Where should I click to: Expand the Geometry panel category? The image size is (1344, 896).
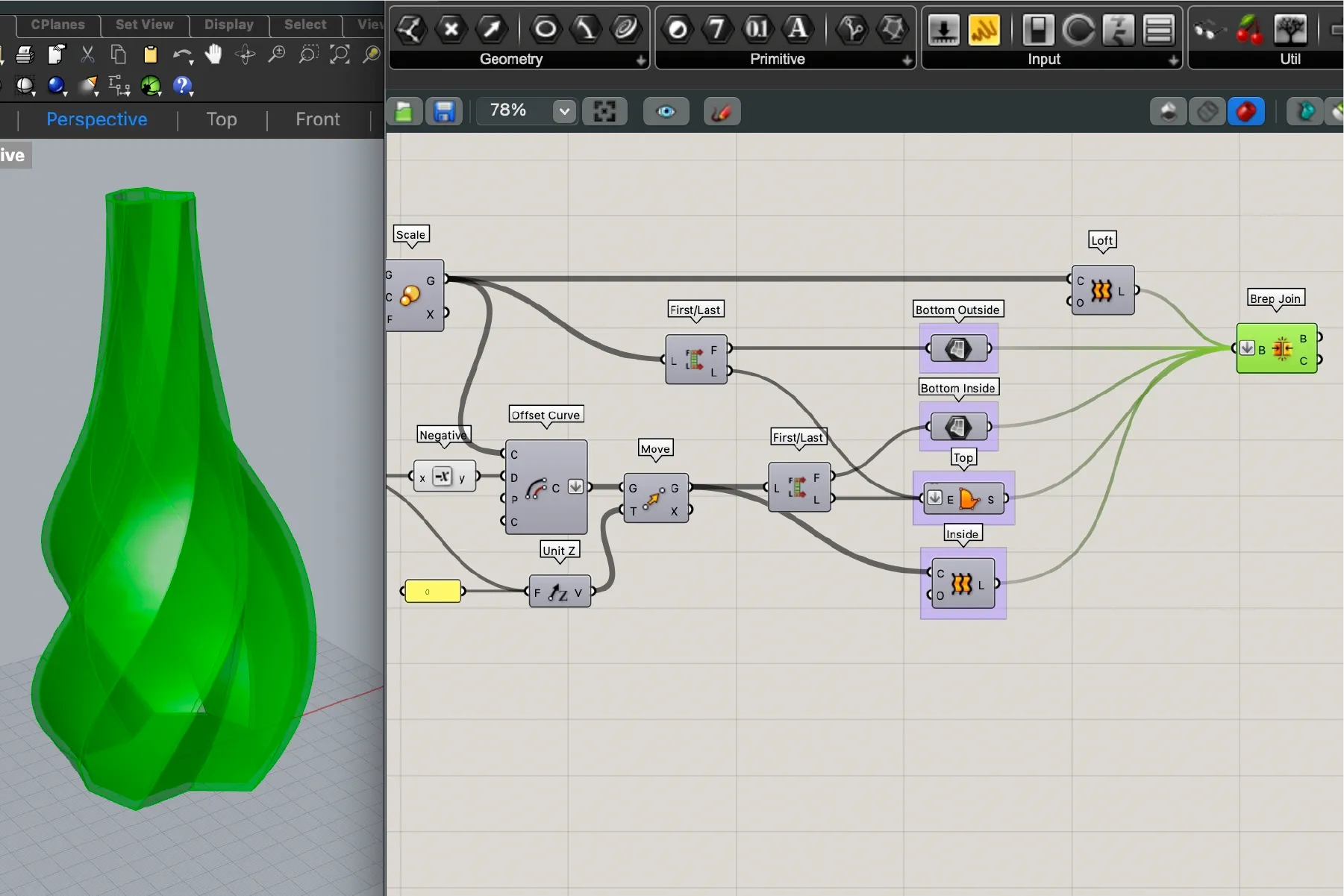click(641, 60)
